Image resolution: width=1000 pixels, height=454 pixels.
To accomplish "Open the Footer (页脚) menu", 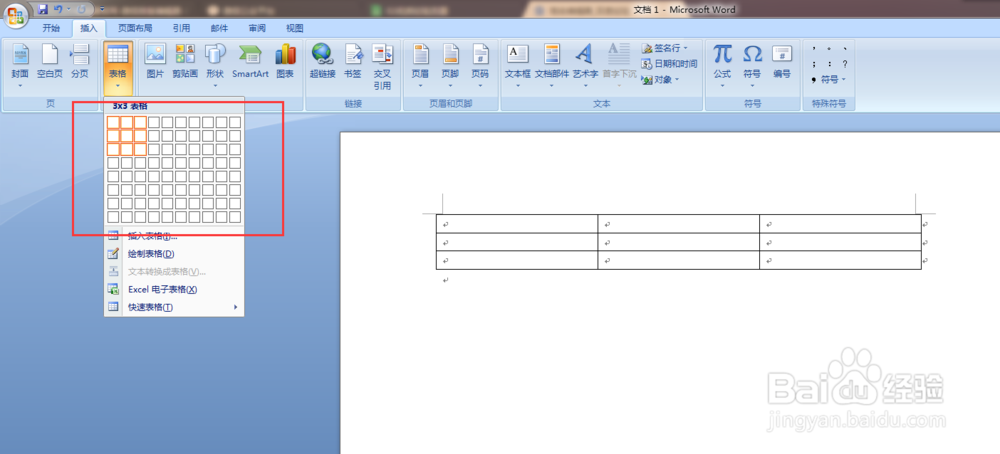I will tap(450, 66).
